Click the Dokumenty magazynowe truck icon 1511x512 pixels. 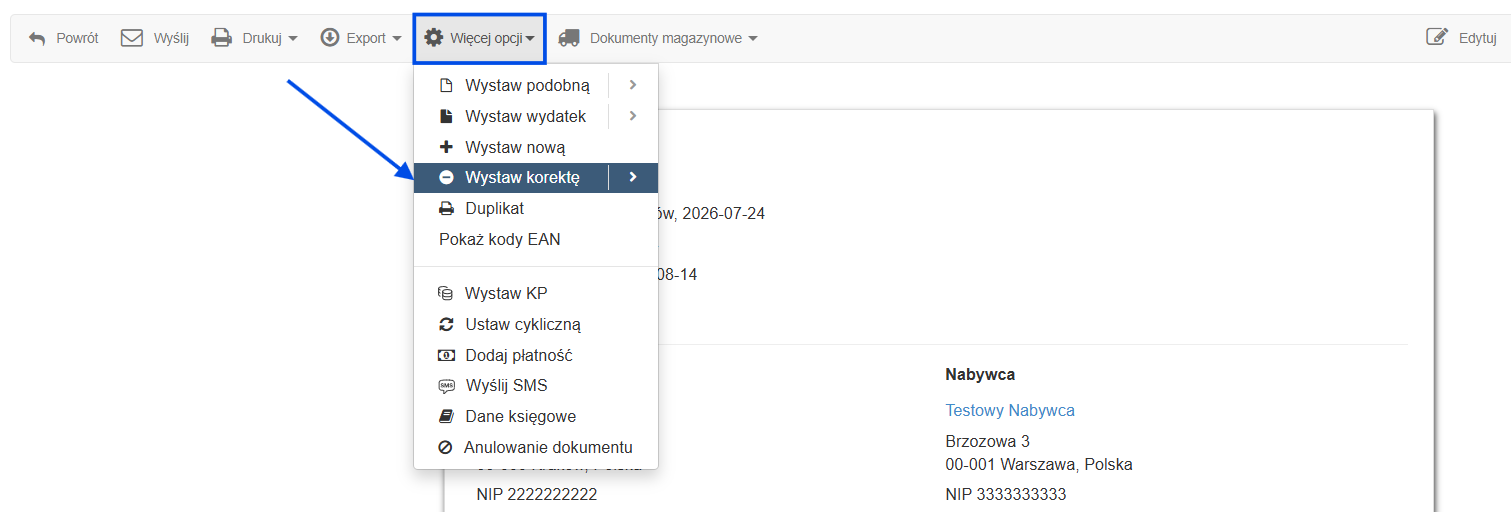pyautogui.click(x=569, y=38)
